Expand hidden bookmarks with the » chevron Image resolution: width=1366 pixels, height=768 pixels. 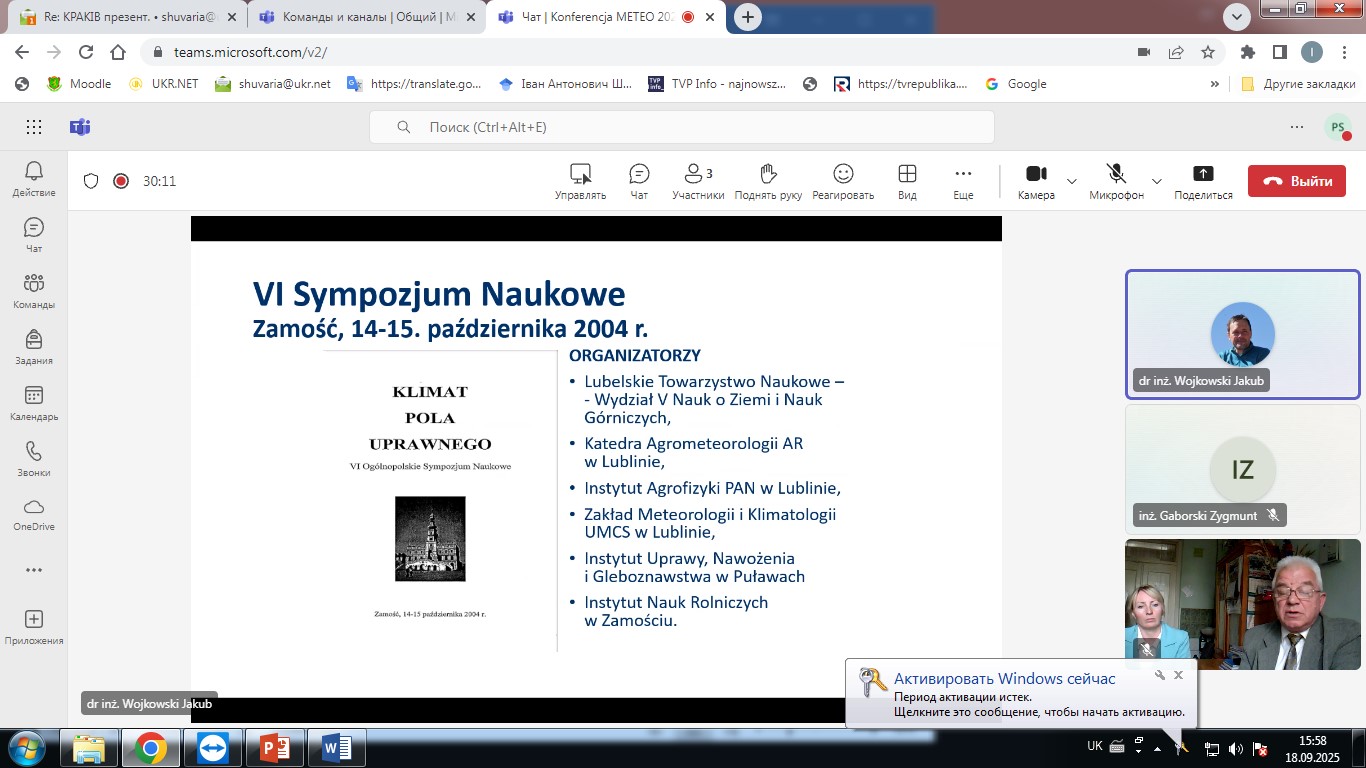click(x=1215, y=84)
